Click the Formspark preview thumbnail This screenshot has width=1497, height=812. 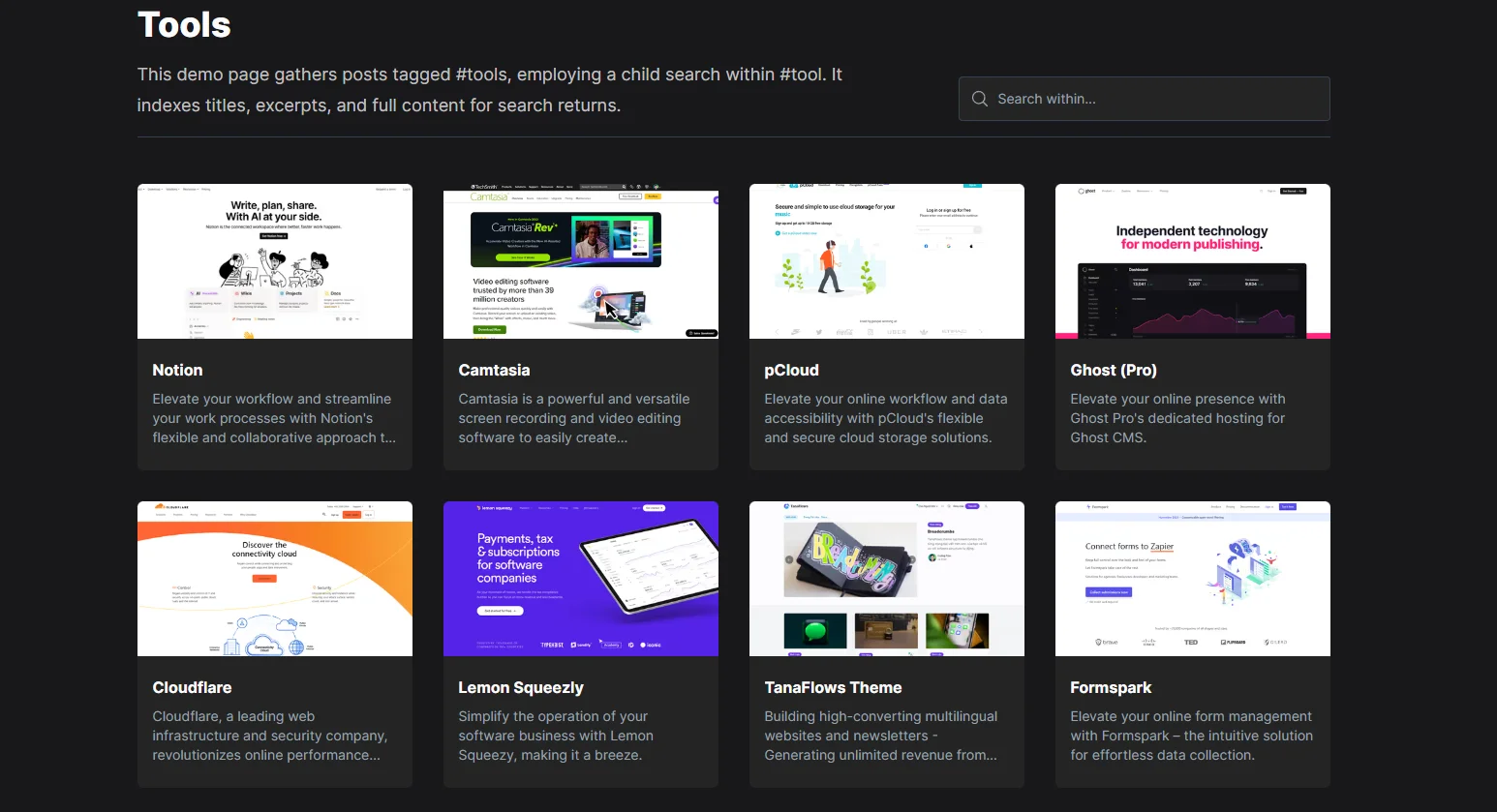coord(1192,578)
